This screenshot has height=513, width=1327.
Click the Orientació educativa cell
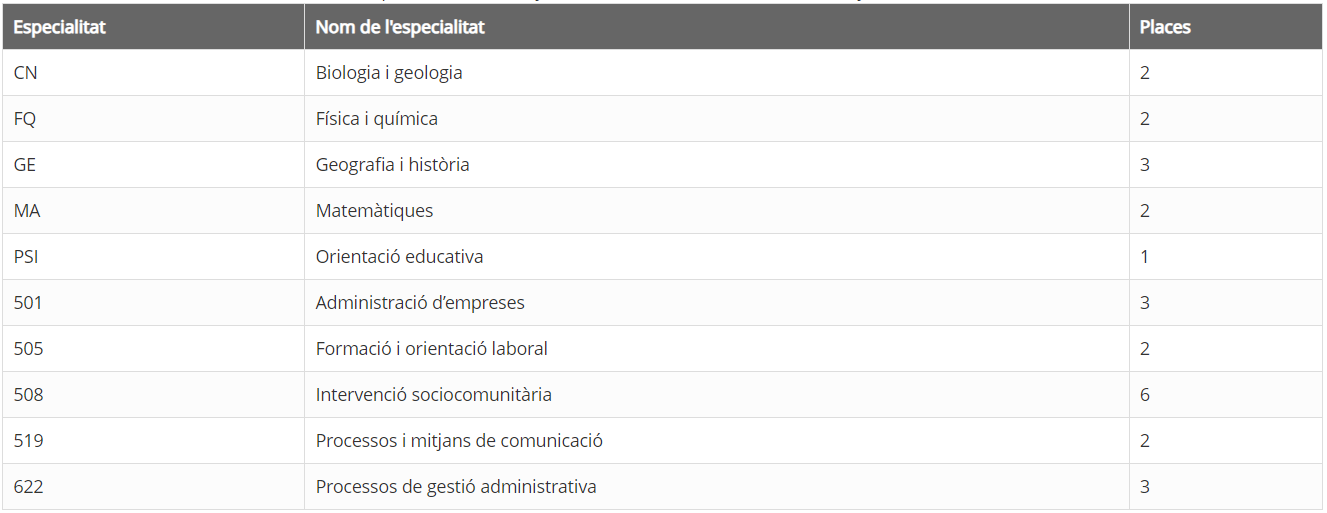point(717,257)
